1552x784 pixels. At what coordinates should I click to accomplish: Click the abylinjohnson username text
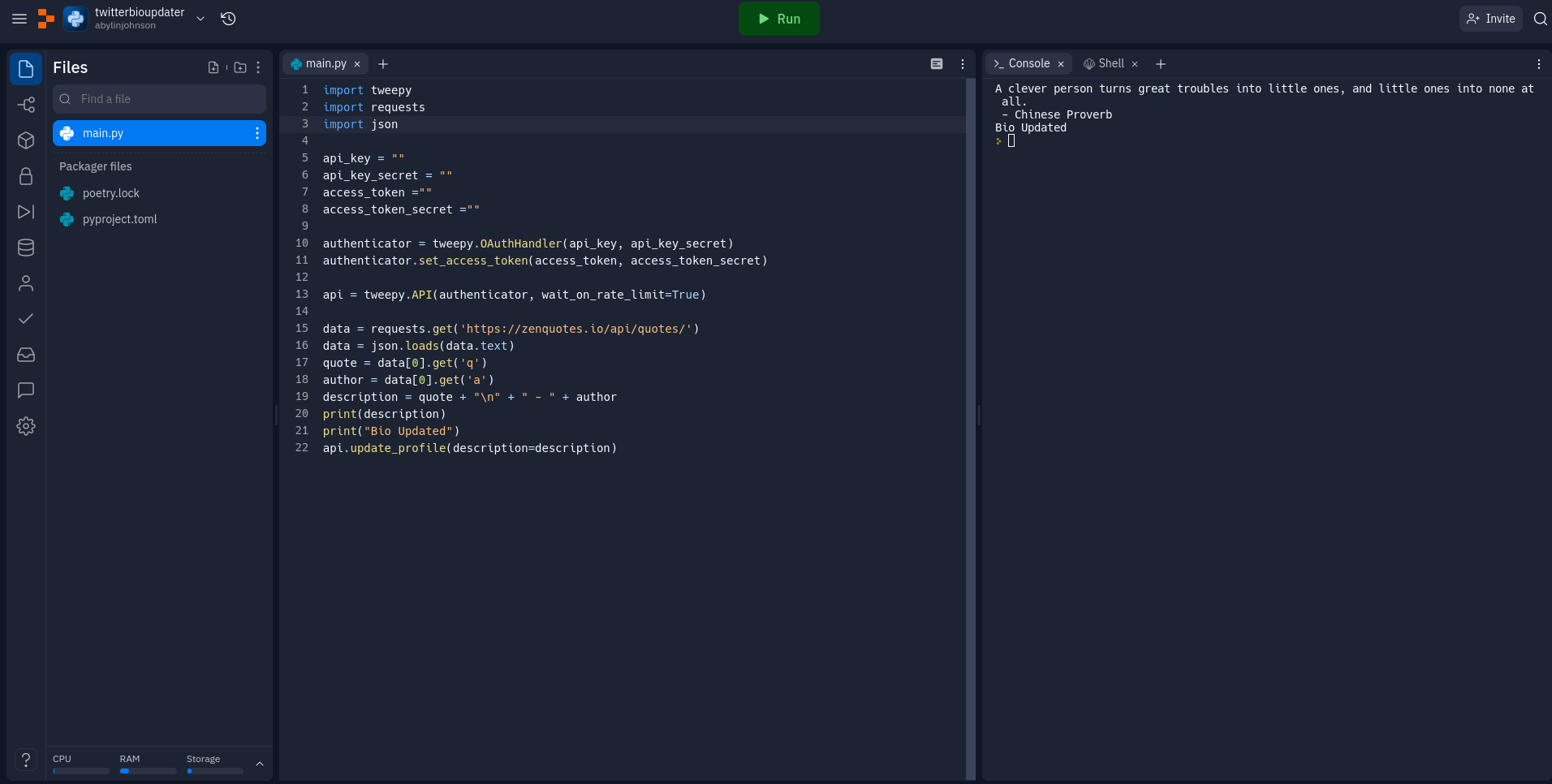pos(125,26)
